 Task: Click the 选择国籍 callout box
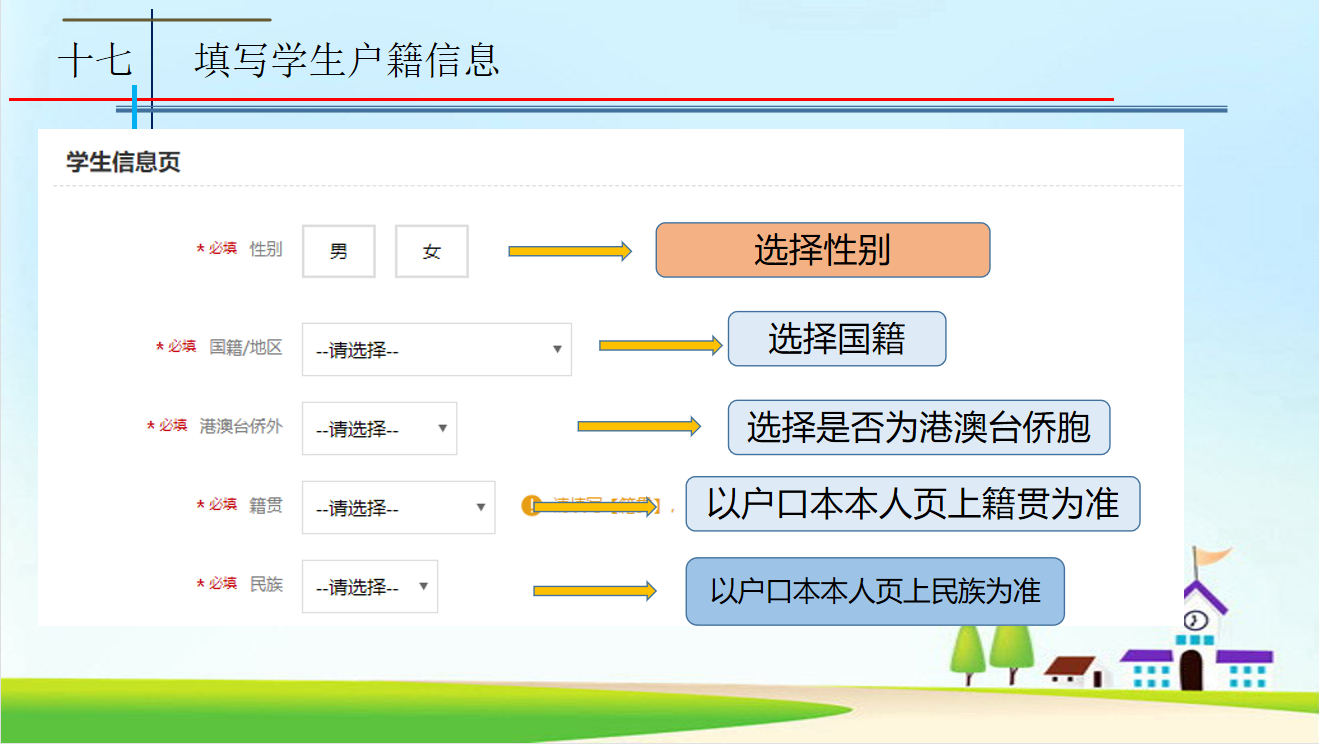pyautogui.click(x=836, y=339)
